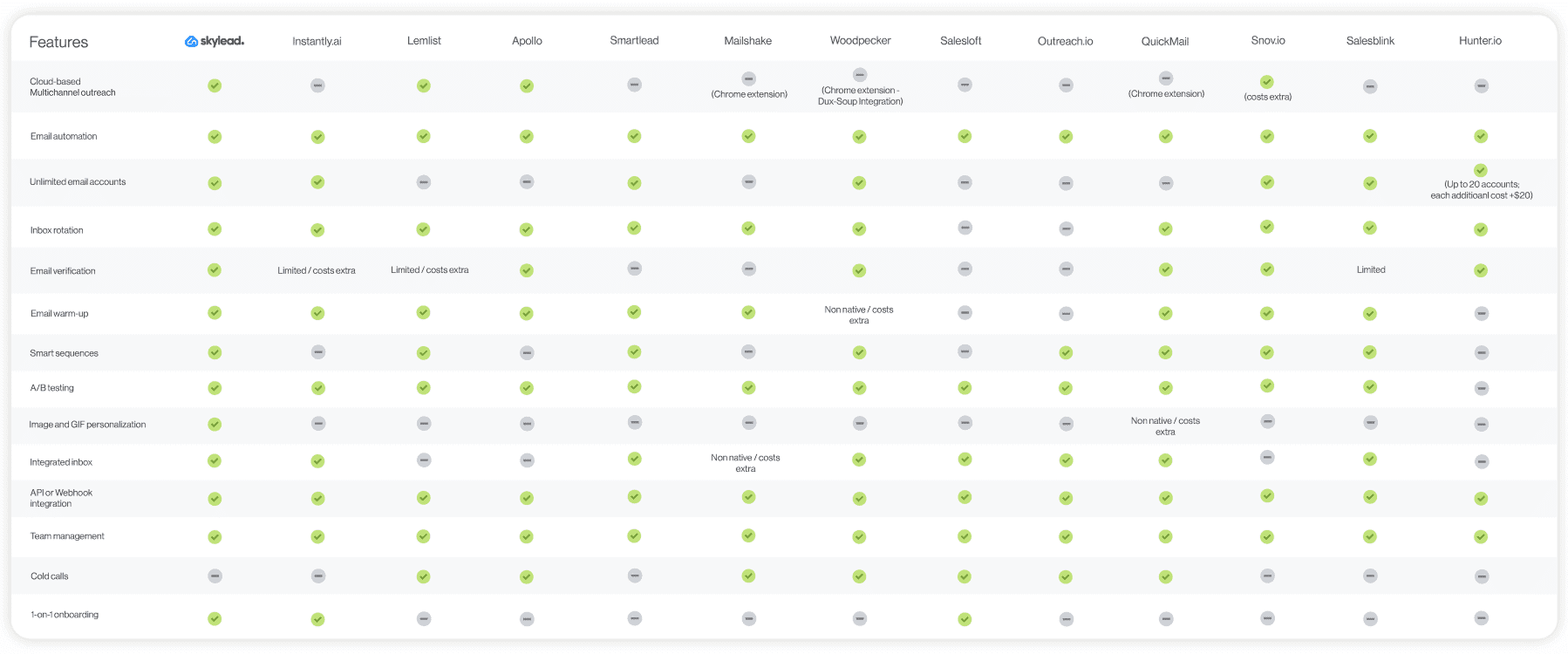
Task: Click Lemlist's 'Limited / costs extra' cell
Action: (429, 269)
